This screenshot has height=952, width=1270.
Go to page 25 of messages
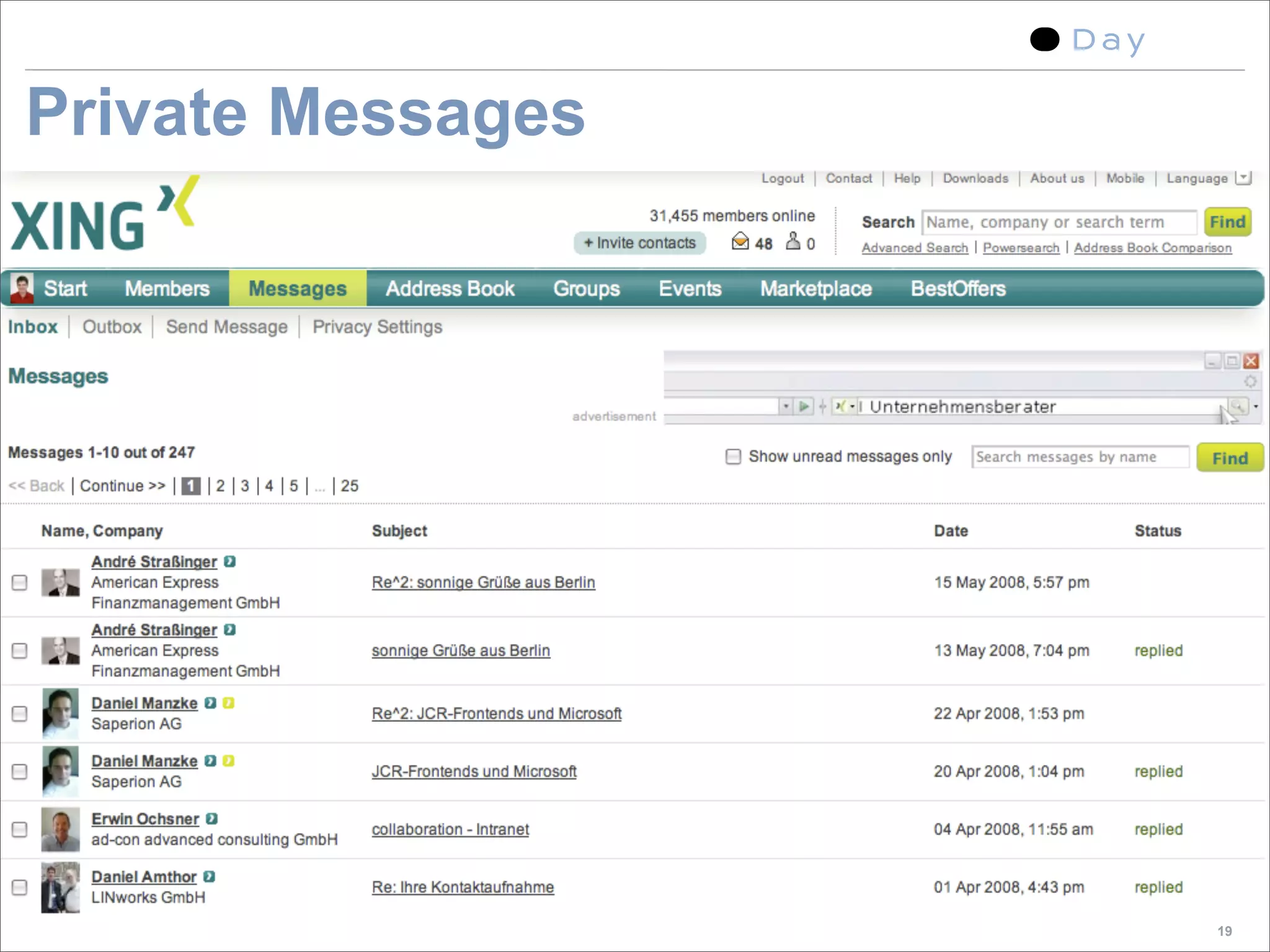[349, 486]
